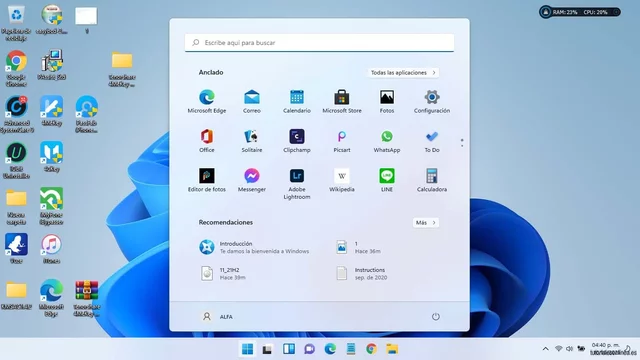Open the LINE app

pyautogui.click(x=387, y=180)
